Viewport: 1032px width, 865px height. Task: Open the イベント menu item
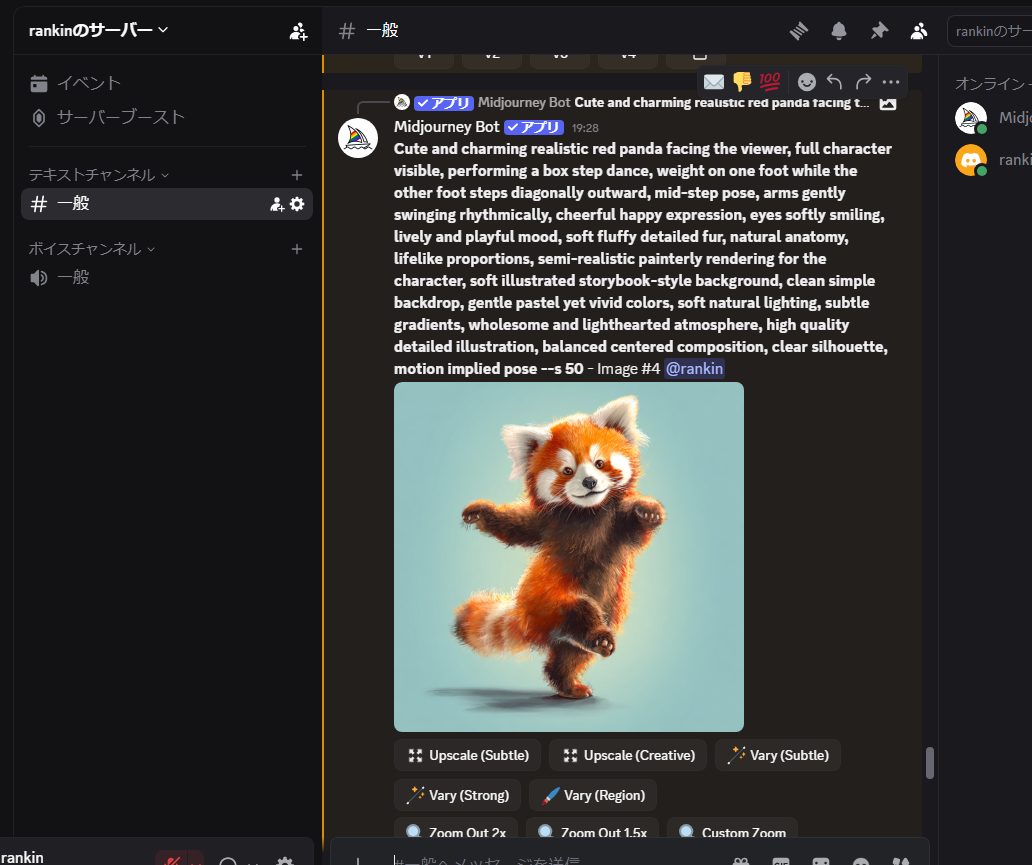click(88, 83)
